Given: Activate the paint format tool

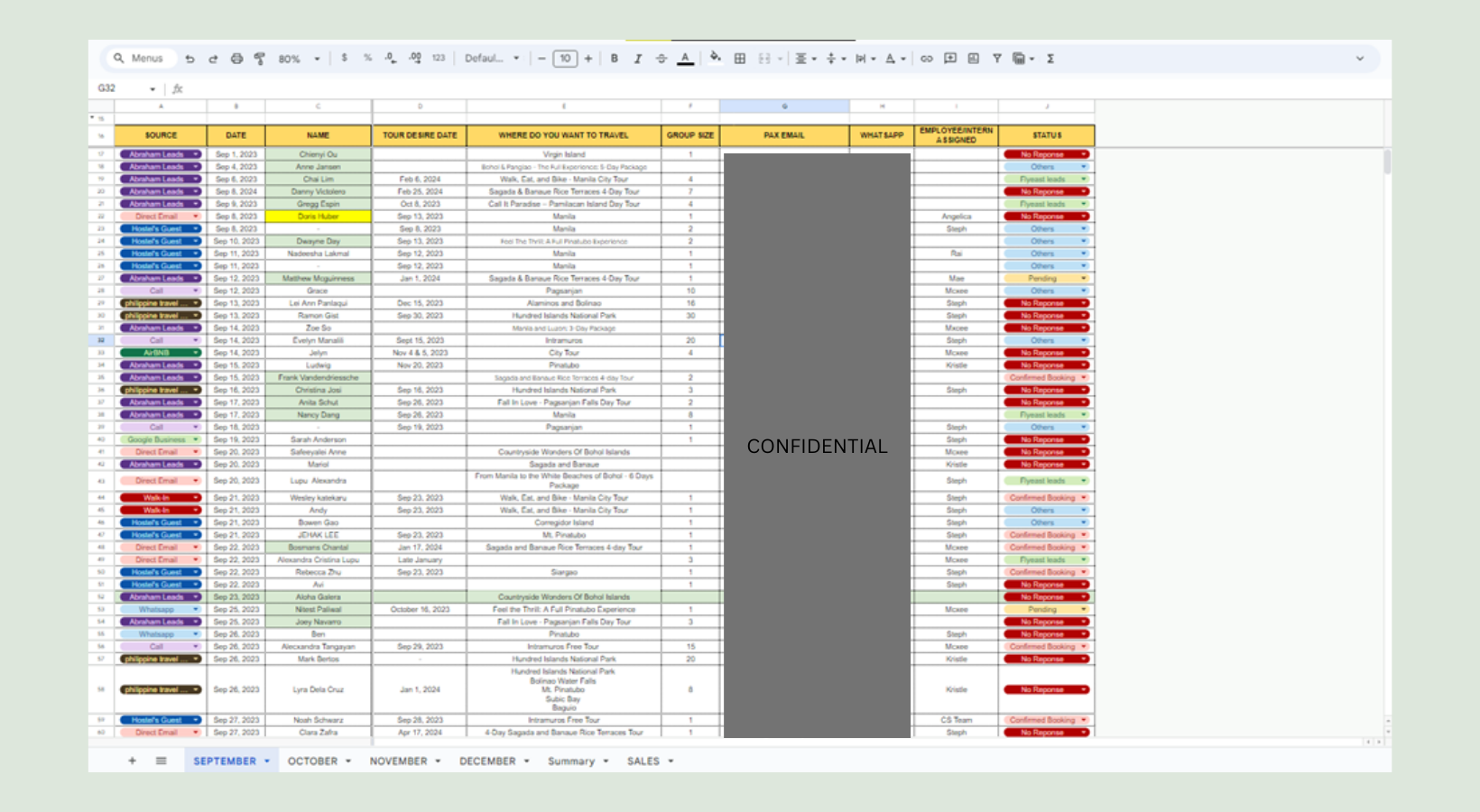Looking at the screenshot, I should (260, 59).
